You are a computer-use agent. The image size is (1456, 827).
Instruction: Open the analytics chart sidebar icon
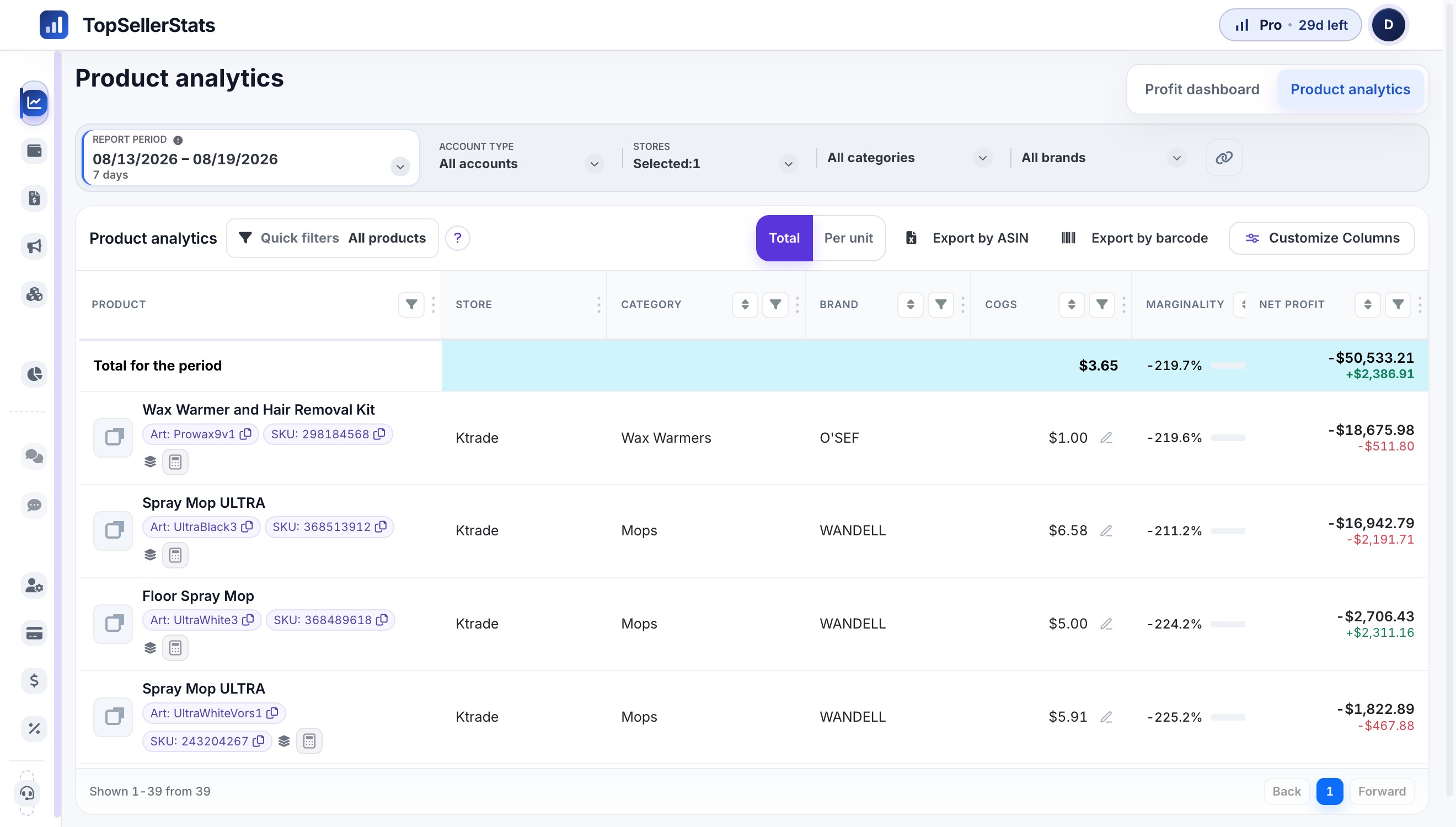[34, 103]
